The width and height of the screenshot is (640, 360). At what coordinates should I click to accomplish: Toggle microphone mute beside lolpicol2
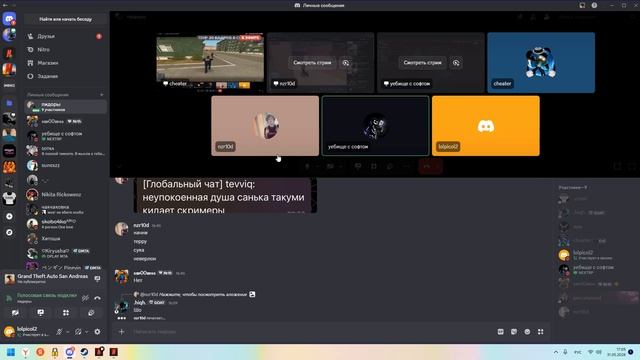[x=59, y=332]
